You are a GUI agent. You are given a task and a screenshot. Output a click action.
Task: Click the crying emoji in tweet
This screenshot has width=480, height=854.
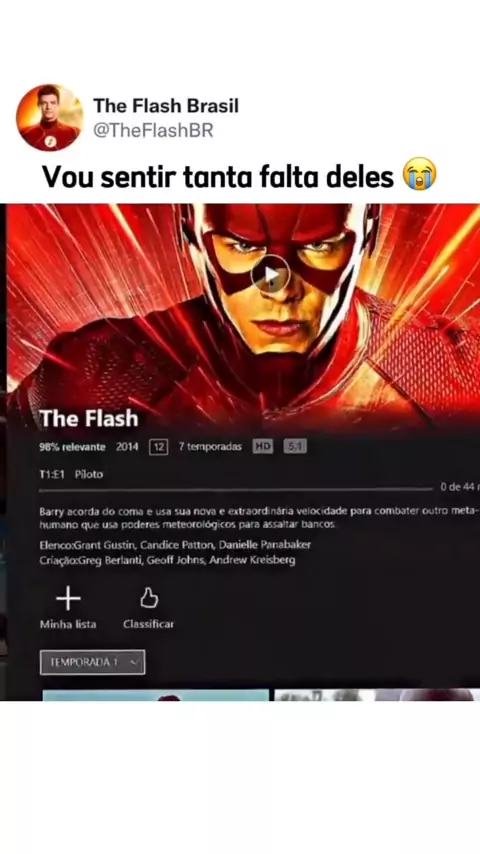(420, 174)
